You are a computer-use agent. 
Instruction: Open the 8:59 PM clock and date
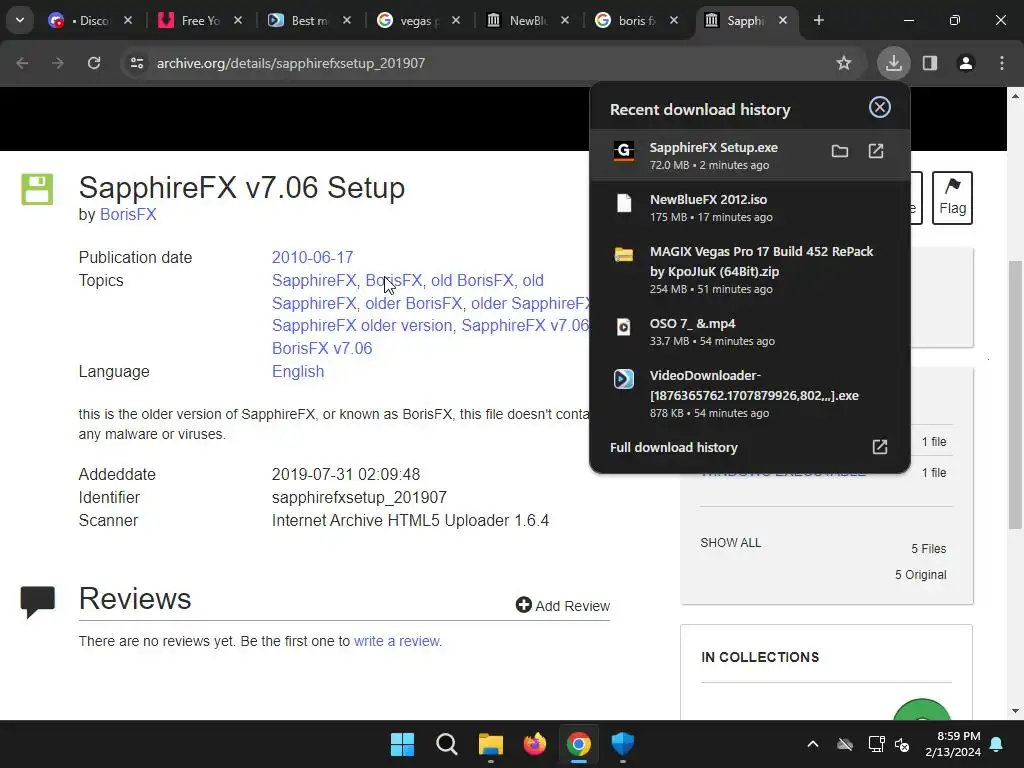[953, 744]
